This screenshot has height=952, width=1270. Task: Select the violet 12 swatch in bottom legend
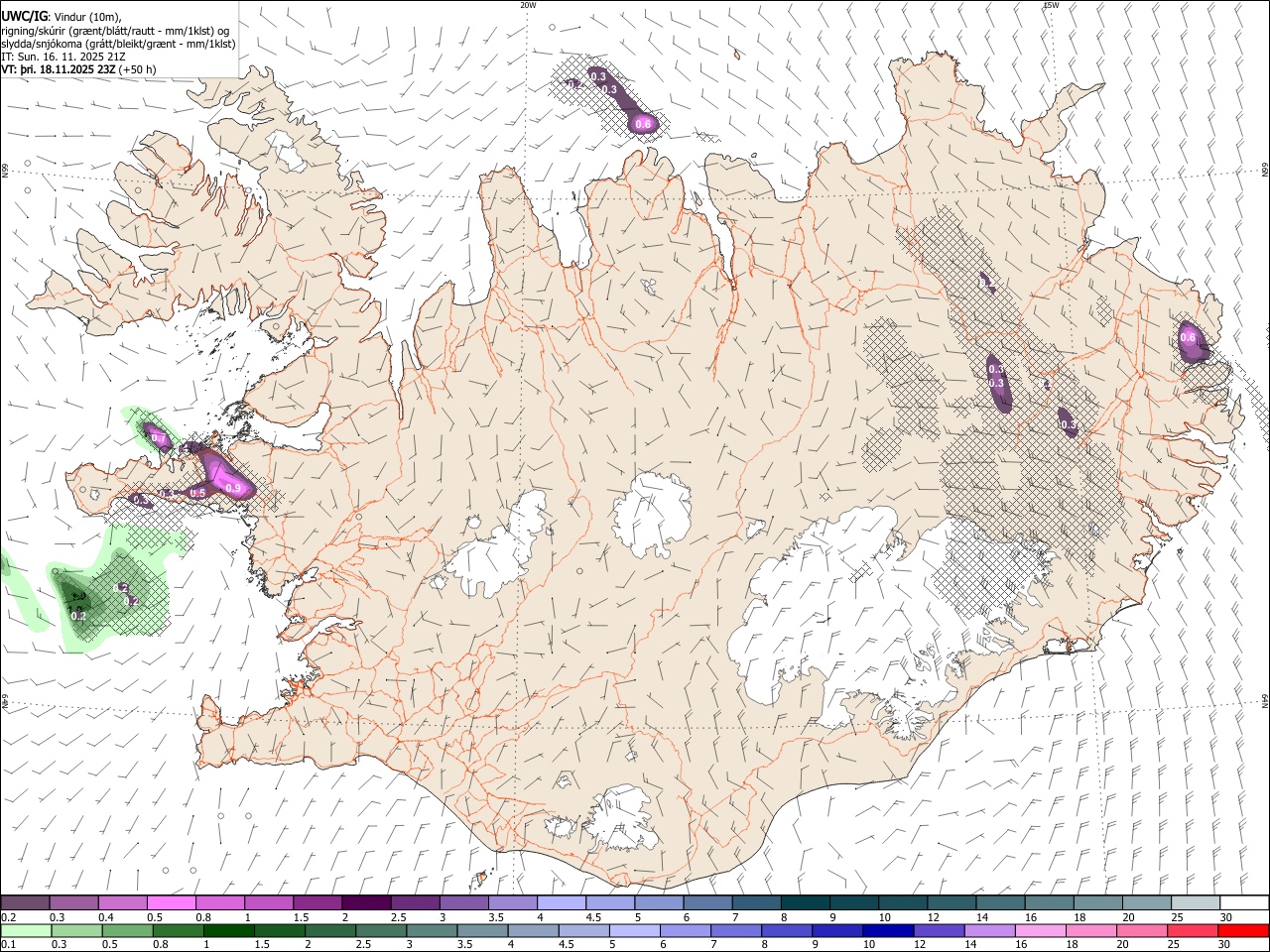pyautogui.click(x=940, y=931)
